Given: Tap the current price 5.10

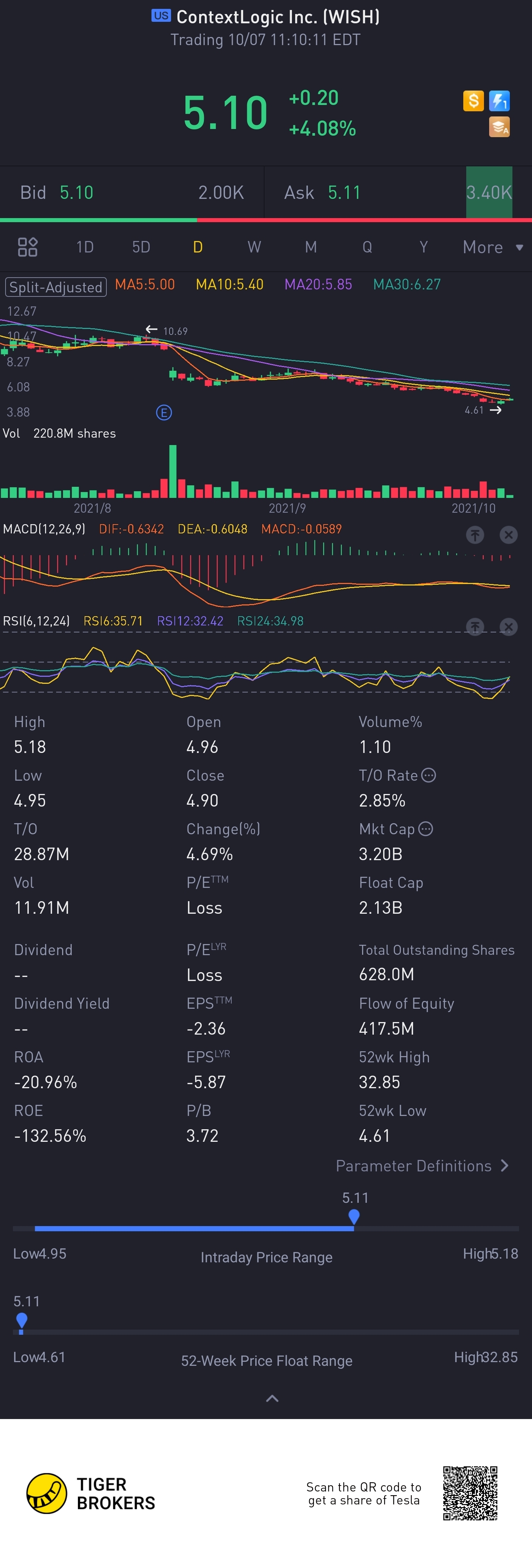Looking at the screenshot, I should (x=225, y=113).
